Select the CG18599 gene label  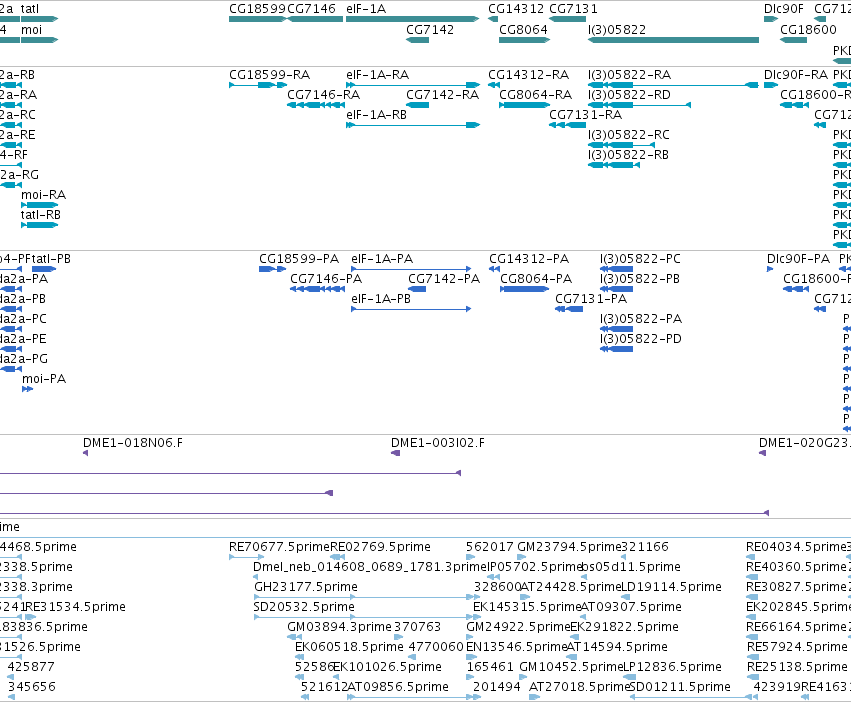coord(257,9)
